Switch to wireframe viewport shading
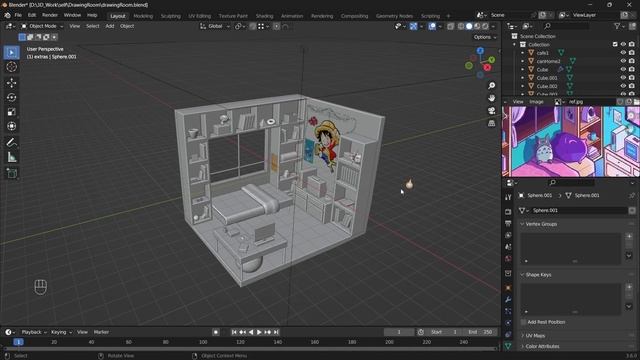Viewport: 640px width, 360px height. point(461,26)
